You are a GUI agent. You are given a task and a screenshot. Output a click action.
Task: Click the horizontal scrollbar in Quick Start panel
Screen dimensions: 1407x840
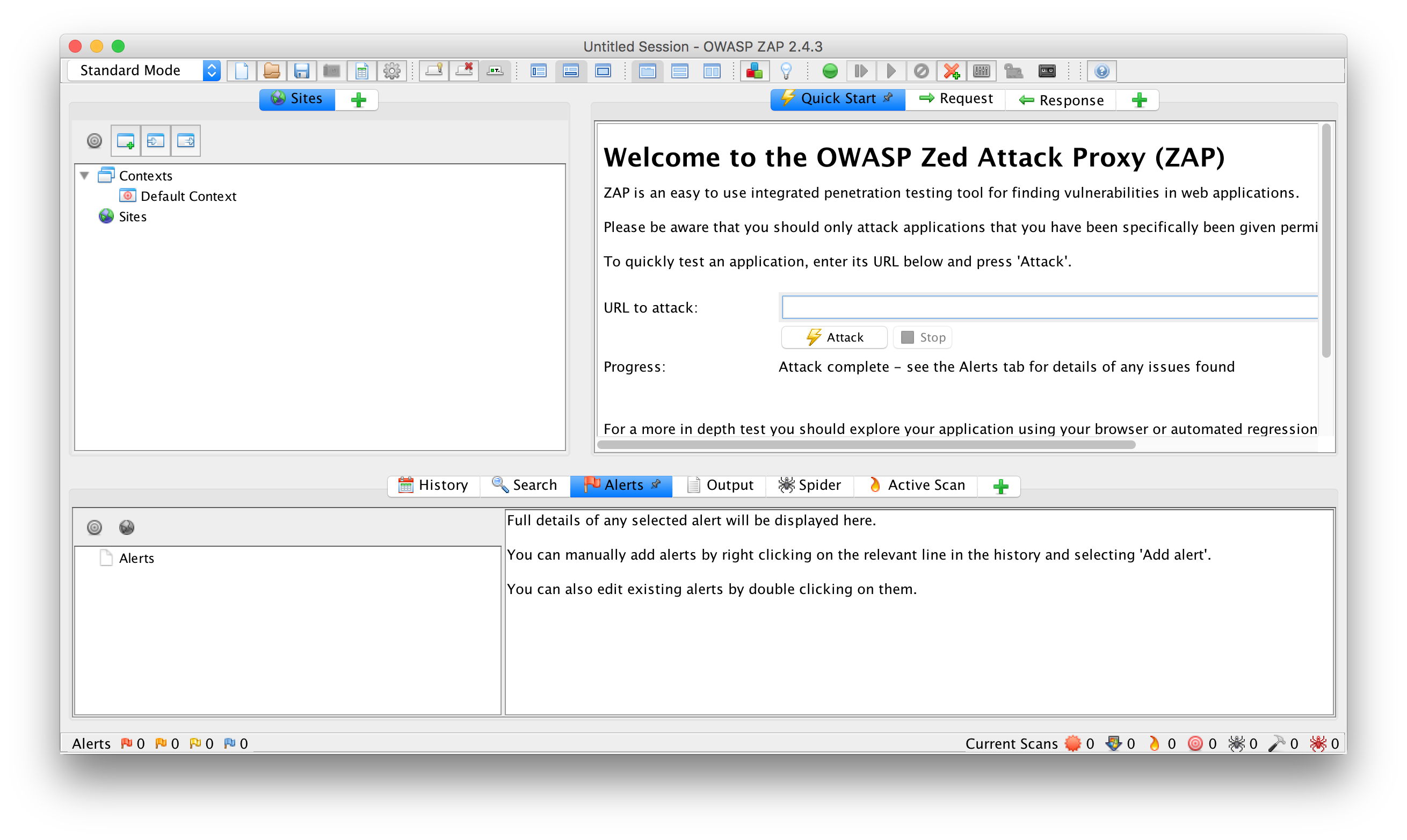click(866, 445)
